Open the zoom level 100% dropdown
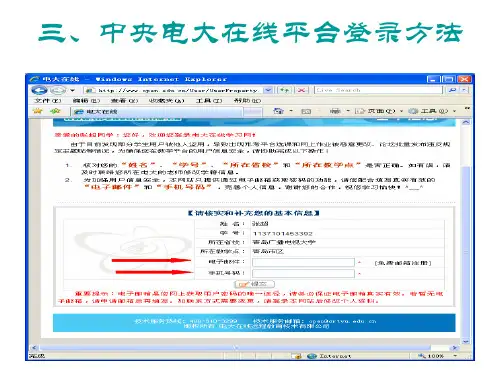Viewport: 500px width, 375px height. tap(438, 356)
